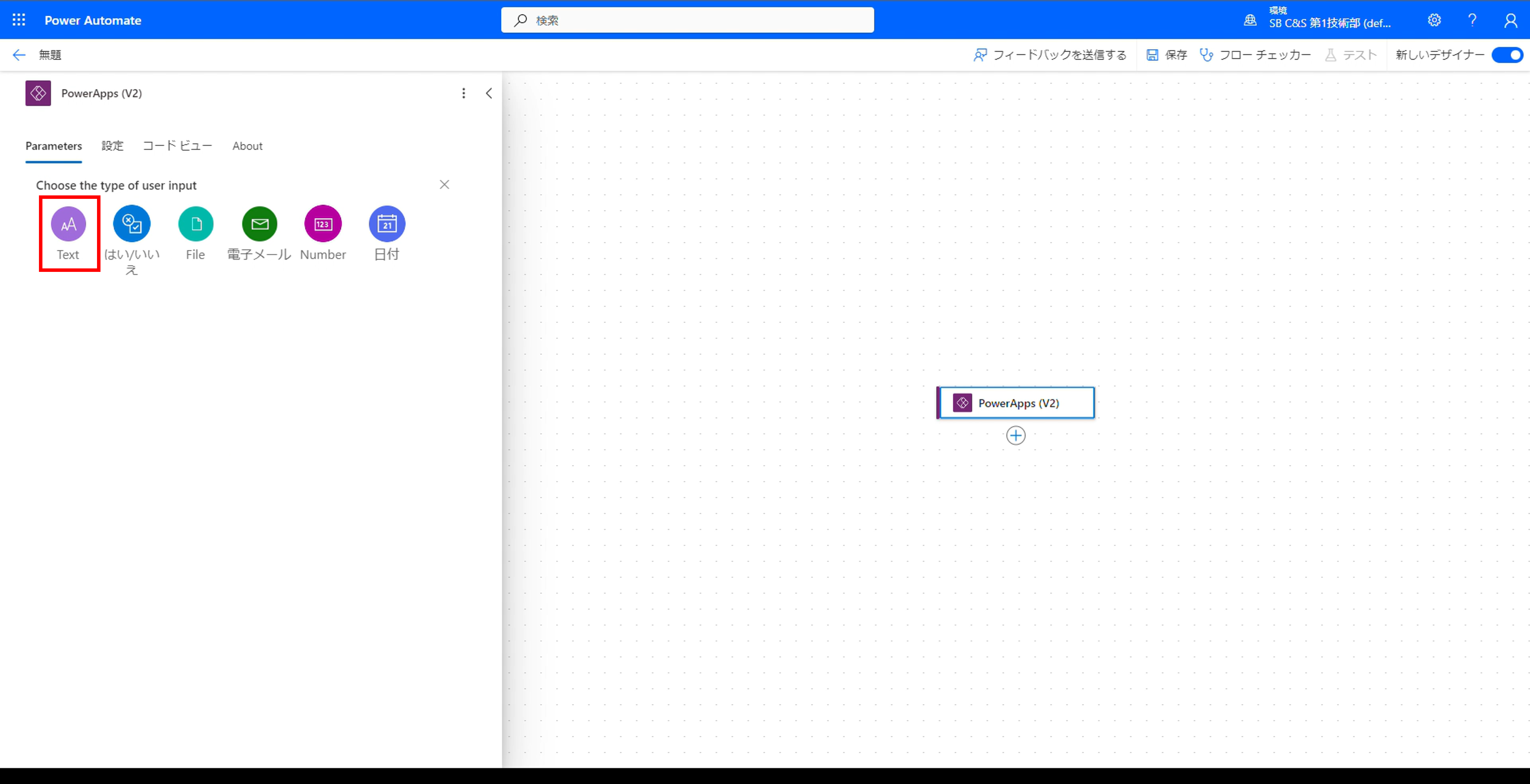This screenshot has height=784, width=1530.
Task: Click the flow name 無題
Action: pos(50,55)
